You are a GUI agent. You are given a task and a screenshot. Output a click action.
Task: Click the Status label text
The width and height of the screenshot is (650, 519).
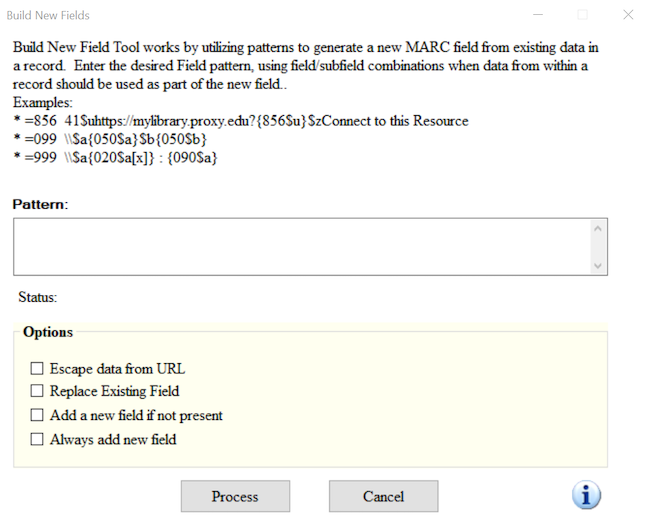click(x=38, y=297)
